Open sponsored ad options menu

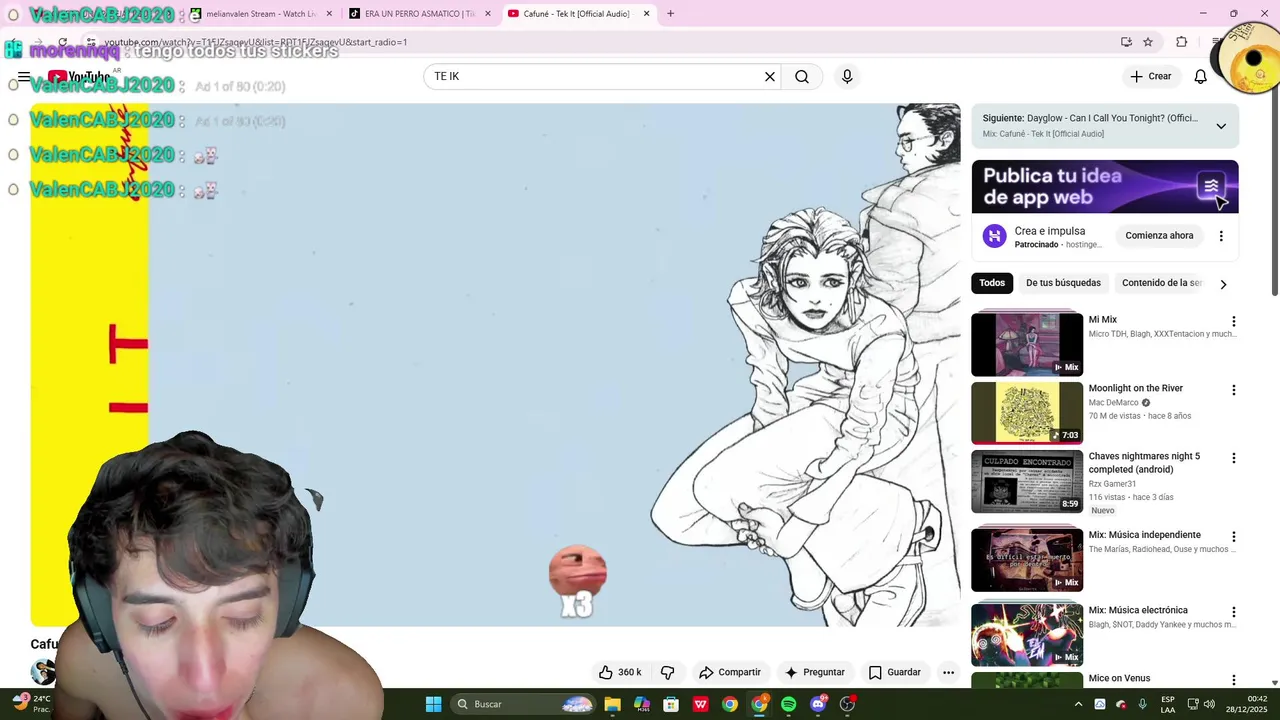(1220, 236)
